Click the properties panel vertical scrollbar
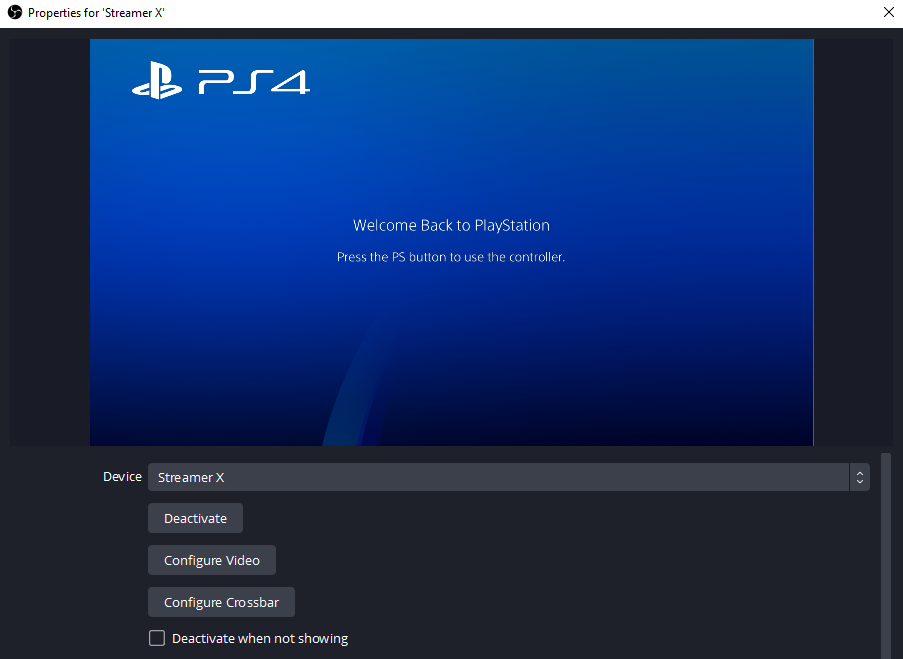 (x=886, y=556)
